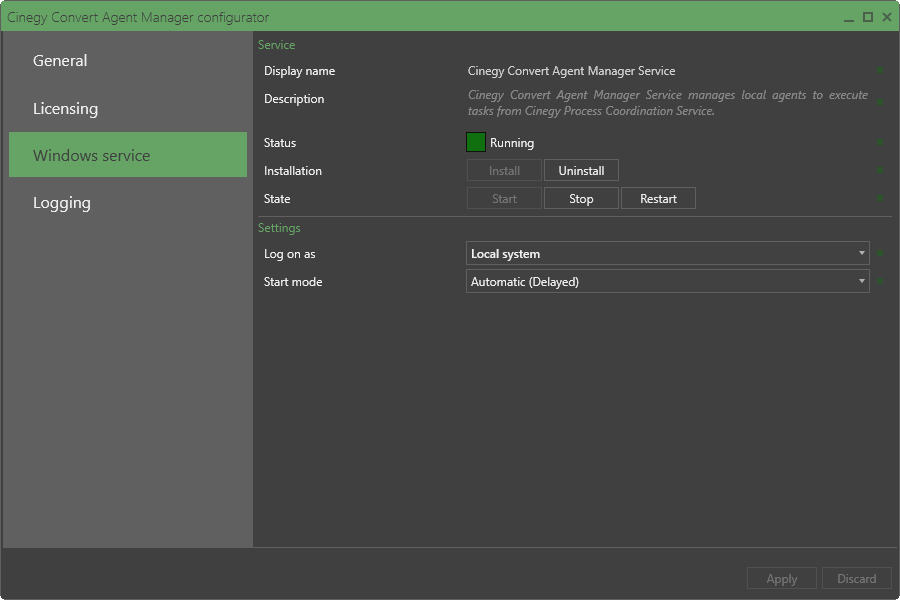Apply the configuration changes

(x=782, y=579)
